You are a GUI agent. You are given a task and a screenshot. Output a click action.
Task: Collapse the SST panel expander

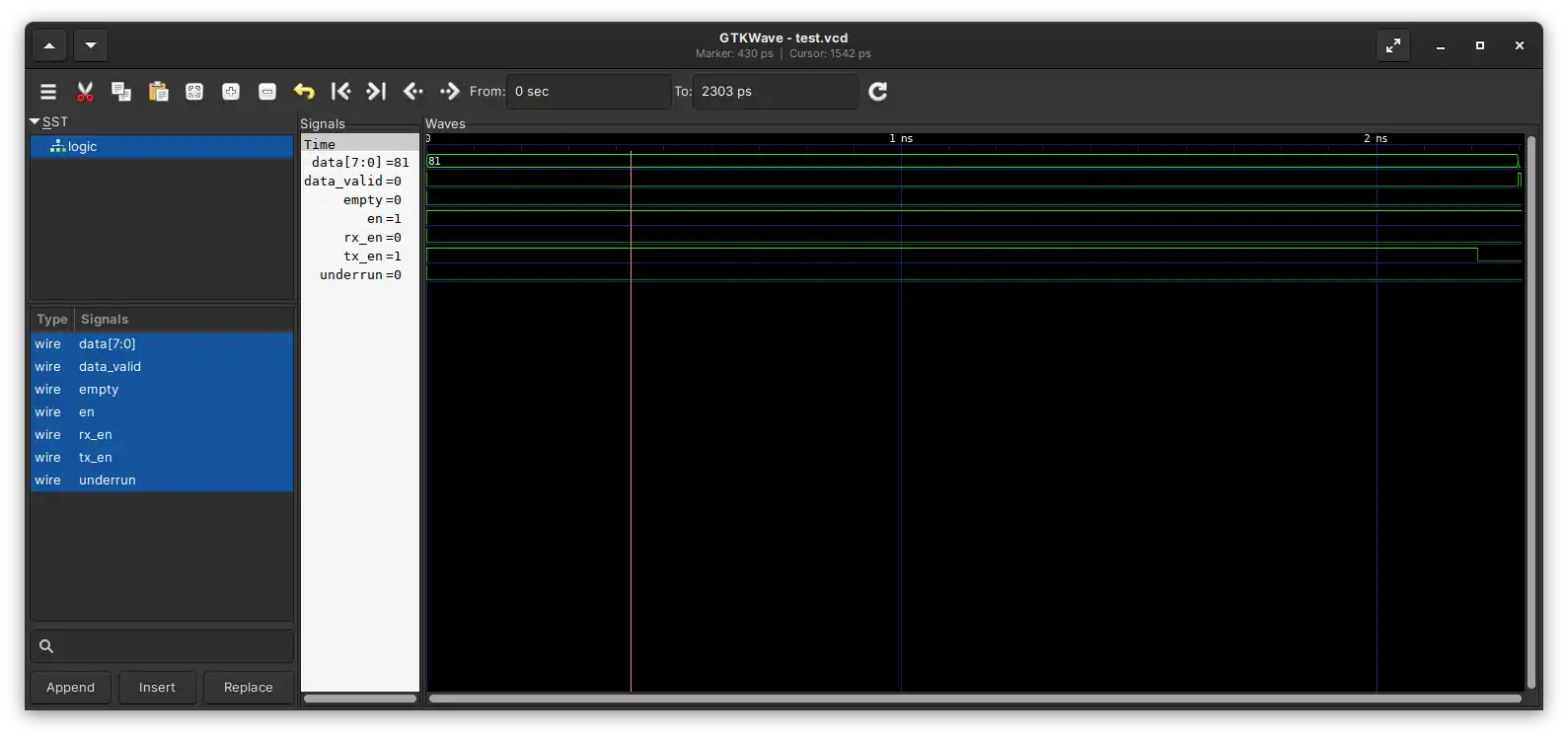(x=36, y=121)
